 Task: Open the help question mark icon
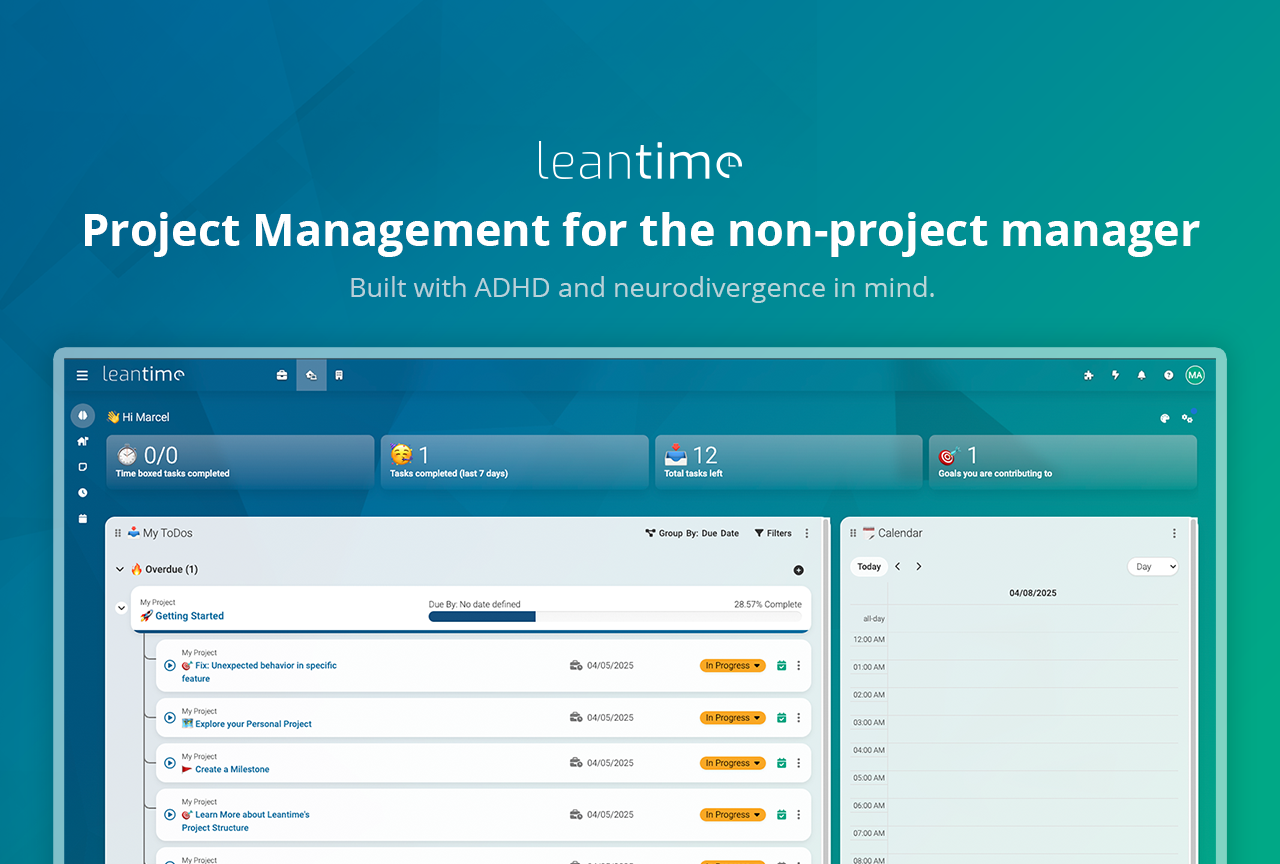click(1168, 376)
